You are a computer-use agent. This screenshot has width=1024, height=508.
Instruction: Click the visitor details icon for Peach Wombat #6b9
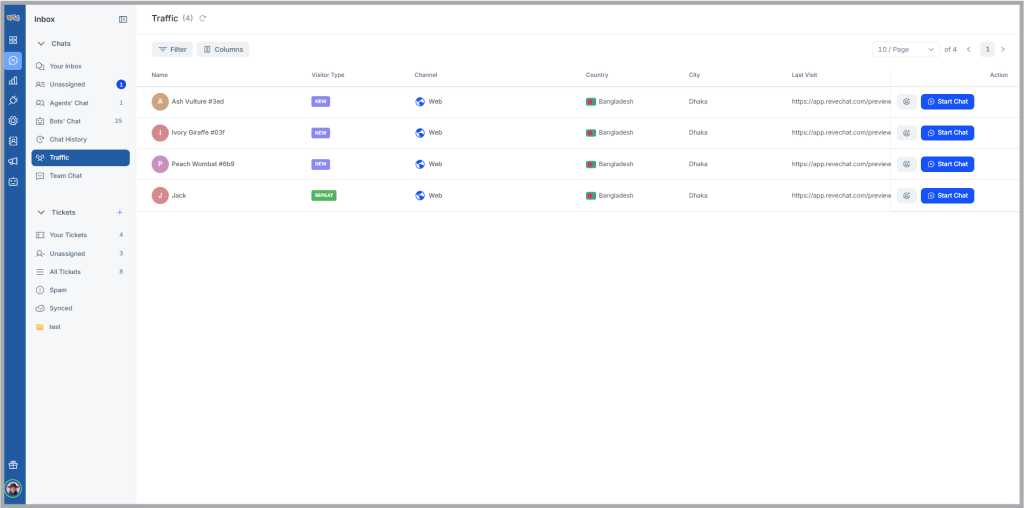[906, 165]
